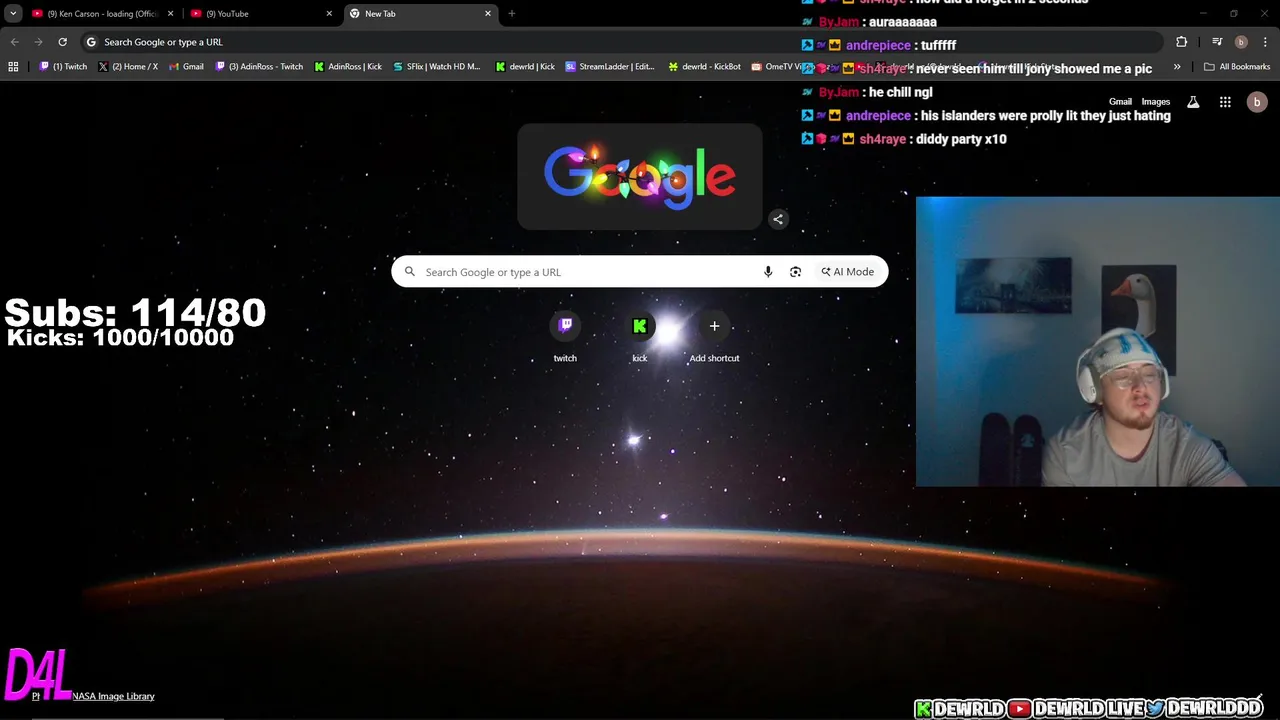Open the NASA Image Library link
This screenshot has height=720, width=1280.
tap(113, 696)
